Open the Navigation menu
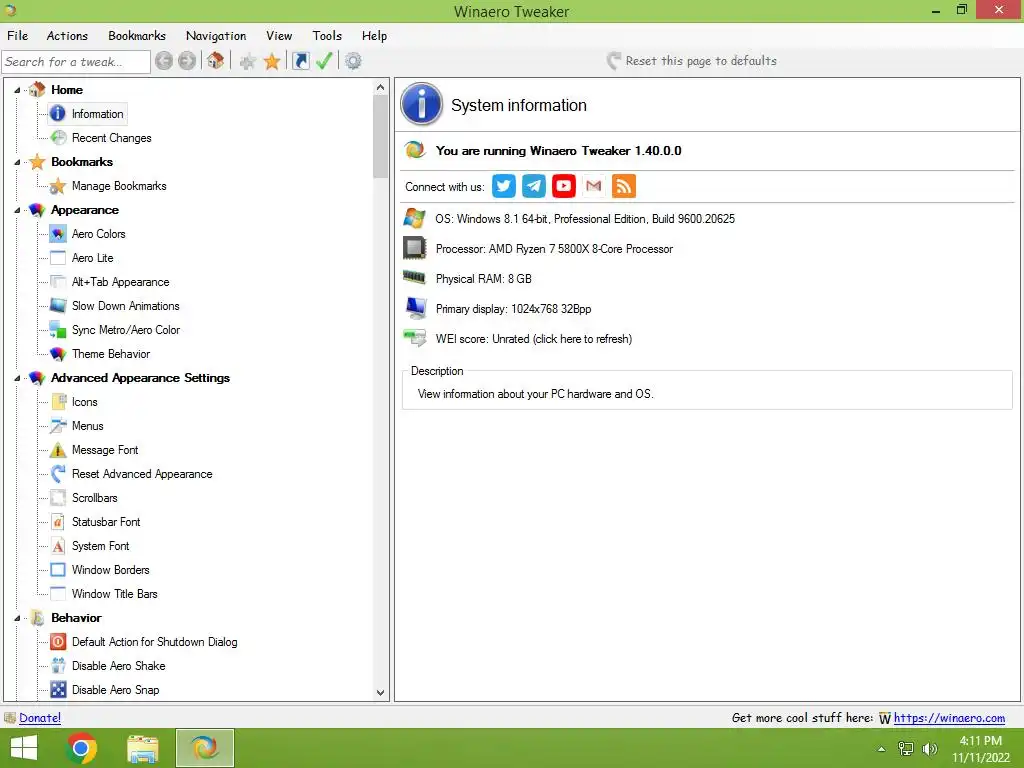 pyautogui.click(x=216, y=36)
